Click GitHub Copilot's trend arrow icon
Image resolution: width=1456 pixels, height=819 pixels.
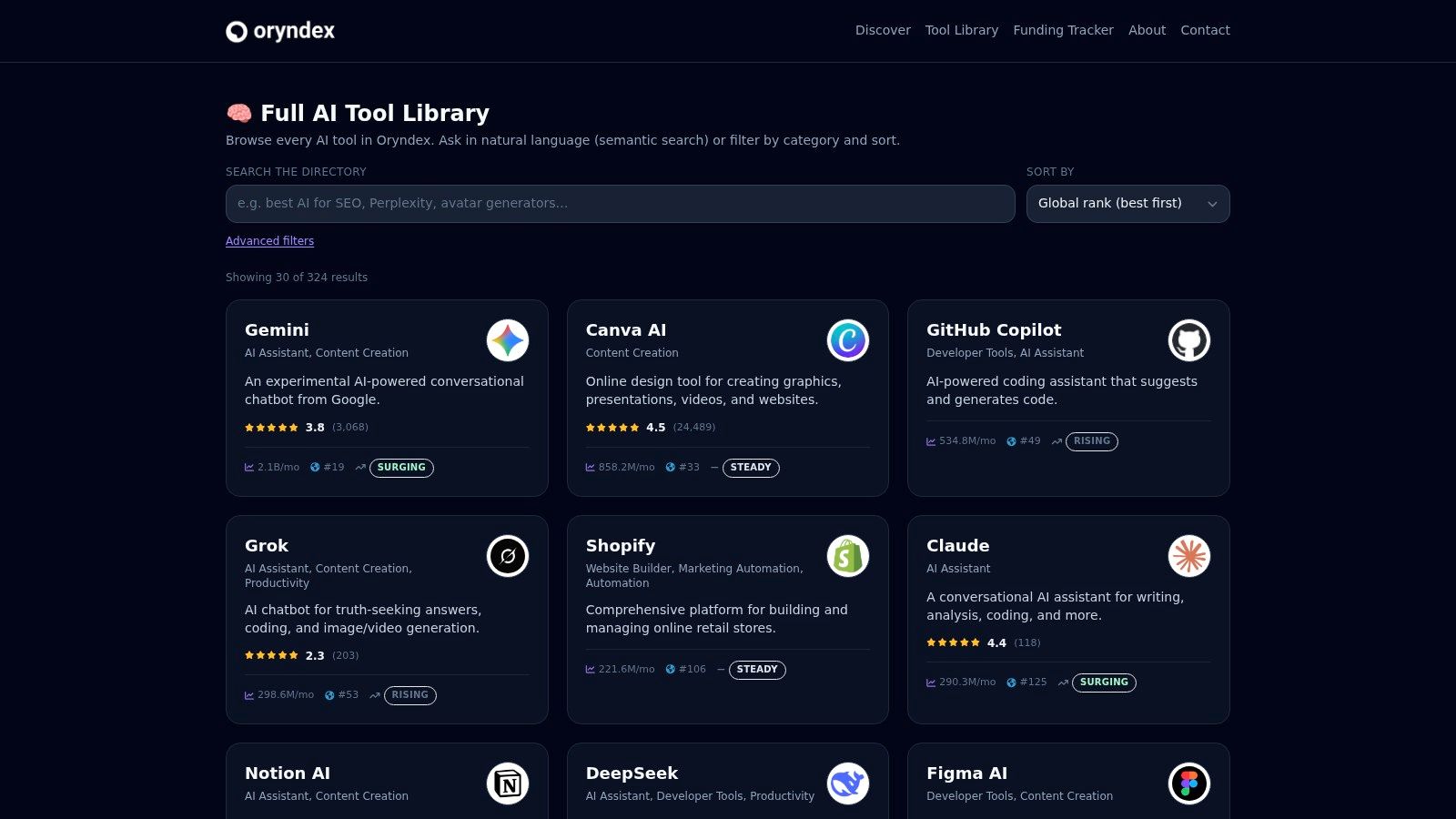pos(1057,441)
